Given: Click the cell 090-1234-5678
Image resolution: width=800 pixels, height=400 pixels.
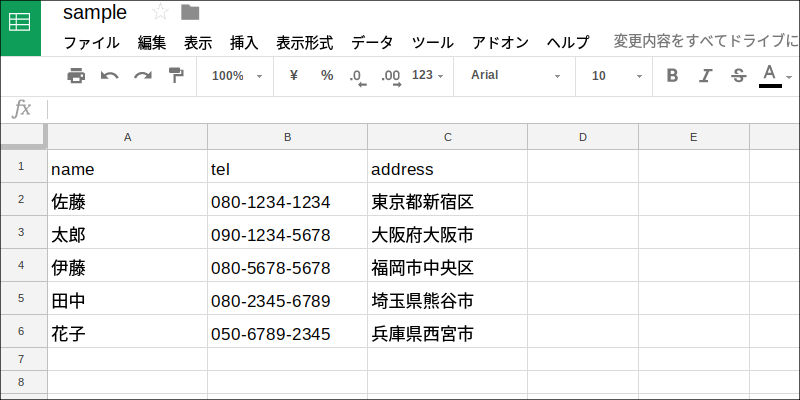Looking at the screenshot, I should click(287, 232).
